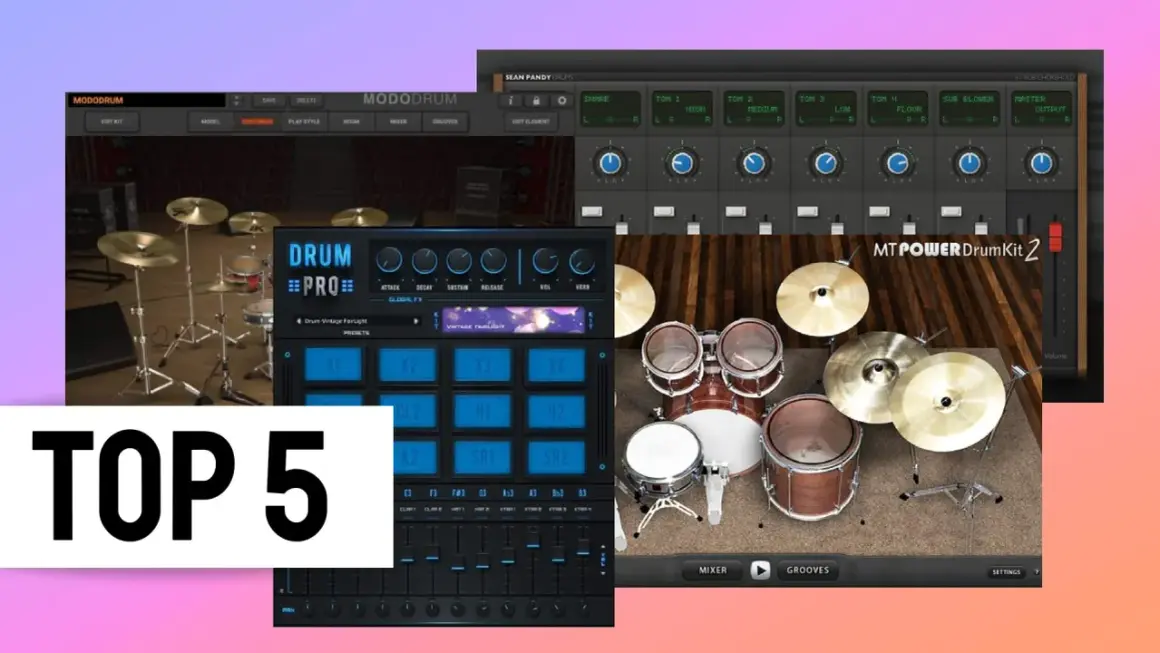Hit the floor tom in MT Power DrumKit
The height and width of the screenshot is (653, 1160).
(x=812, y=459)
